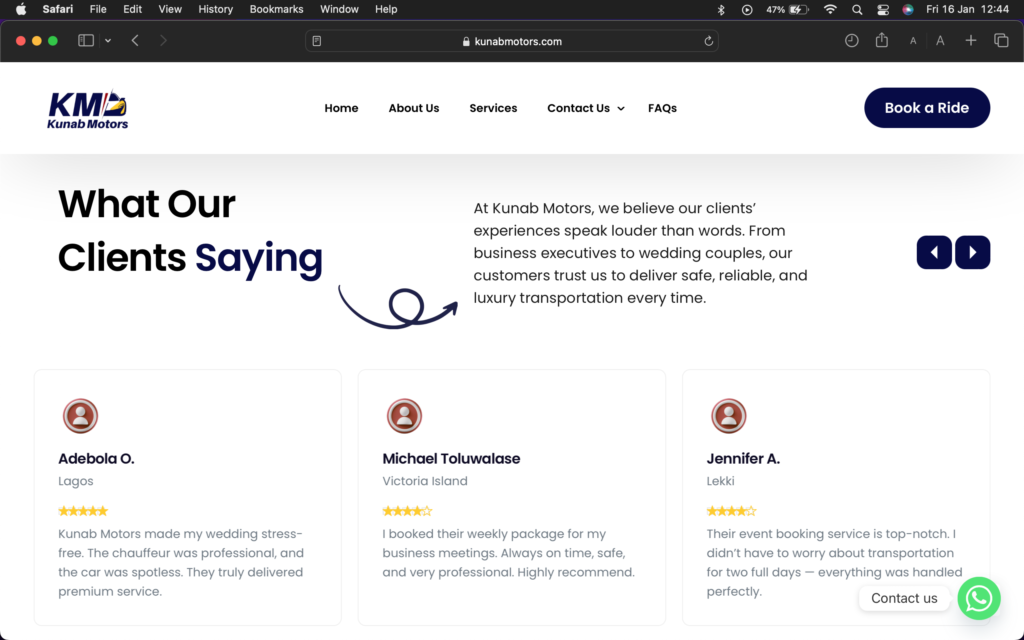Expand the sidebar options chevron
This screenshot has height=640, width=1024.
click(x=107, y=41)
